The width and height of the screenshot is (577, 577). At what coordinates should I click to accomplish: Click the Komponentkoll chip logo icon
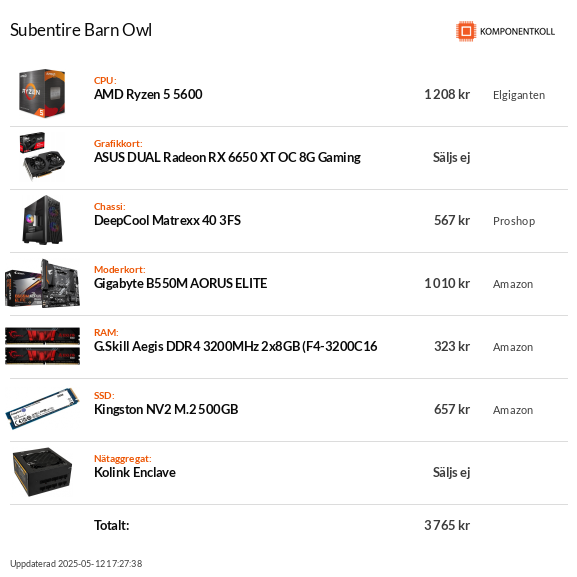466,31
